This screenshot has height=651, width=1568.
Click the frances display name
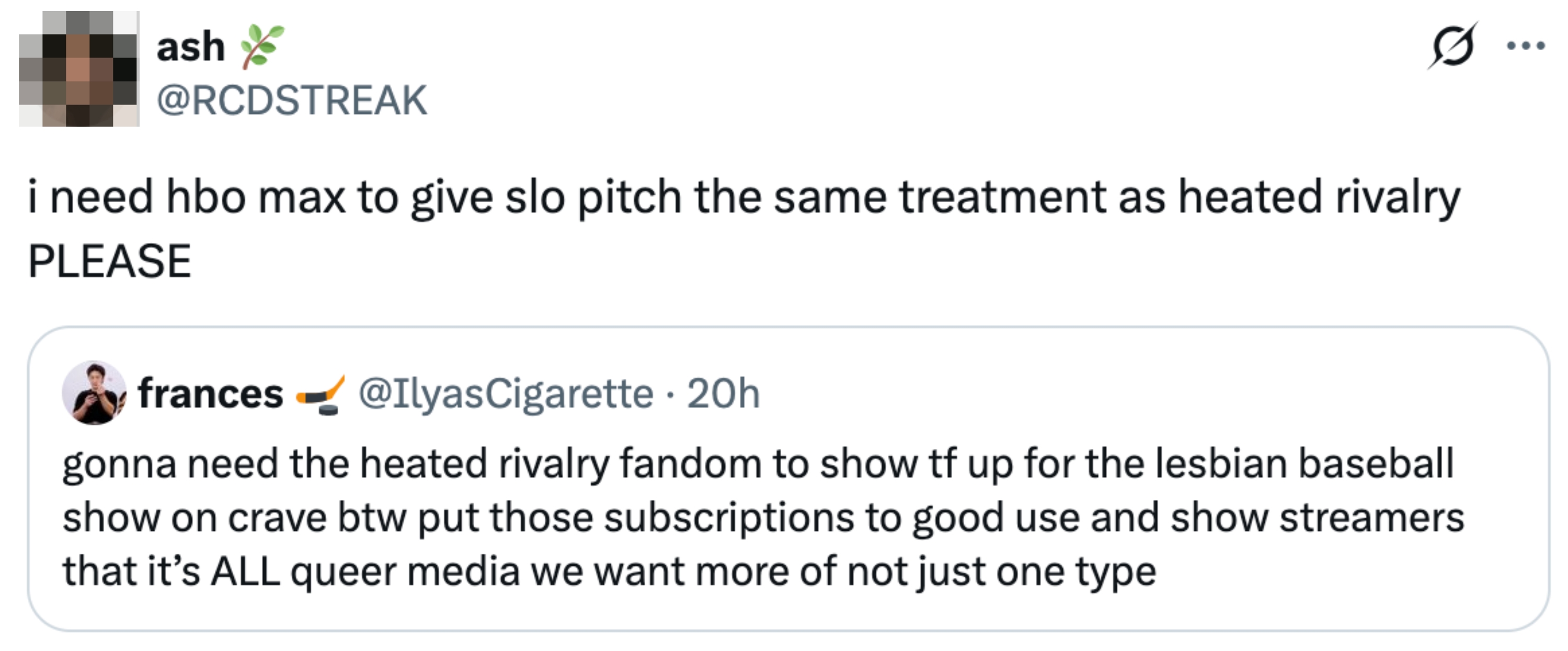(211, 393)
